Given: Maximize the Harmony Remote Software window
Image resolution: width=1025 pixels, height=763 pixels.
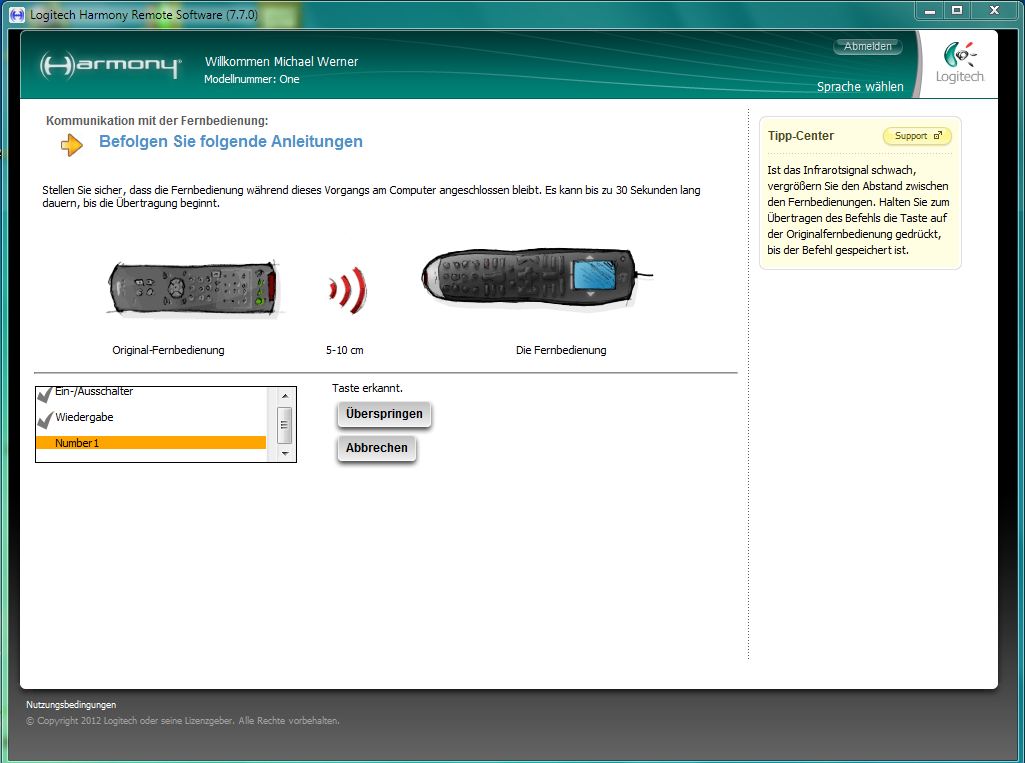Looking at the screenshot, I should (x=958, y=11).
